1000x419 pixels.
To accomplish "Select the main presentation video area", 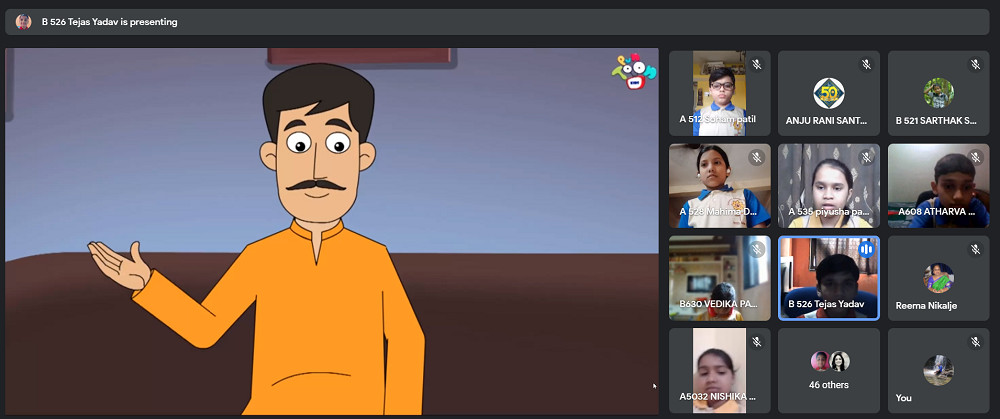I will [330, 232].
